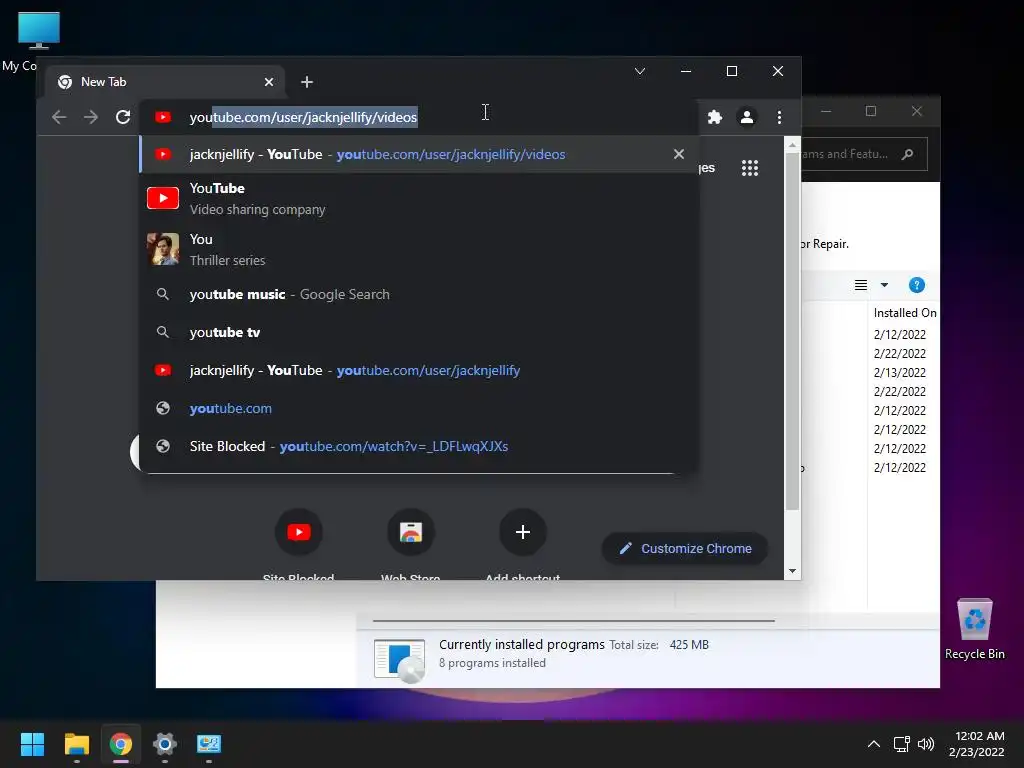Open volume tray icon

925,744
